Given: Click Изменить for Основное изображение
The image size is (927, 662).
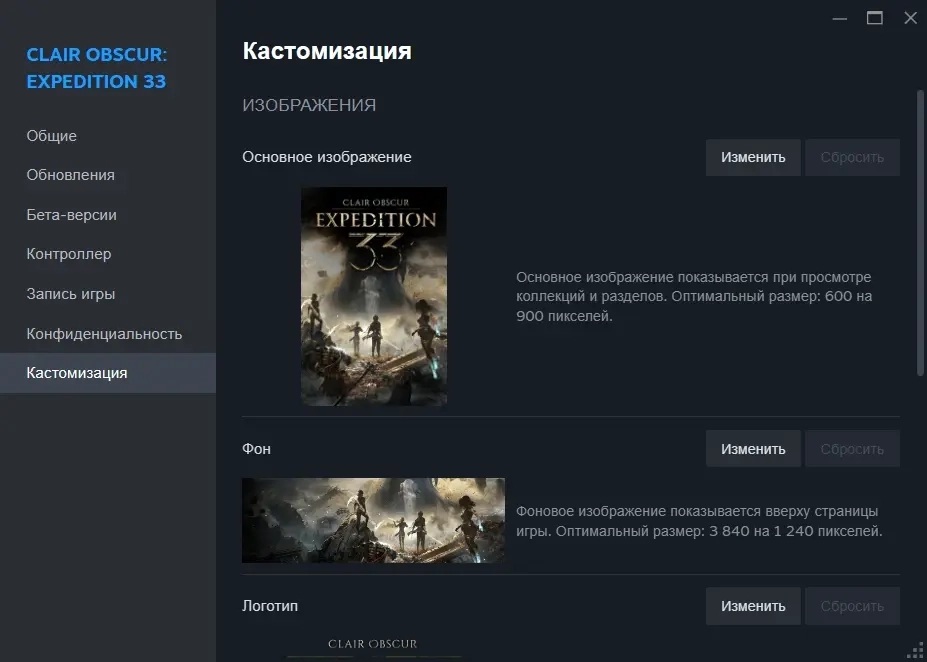Looking at the screenshot, I should pos(753,157).
